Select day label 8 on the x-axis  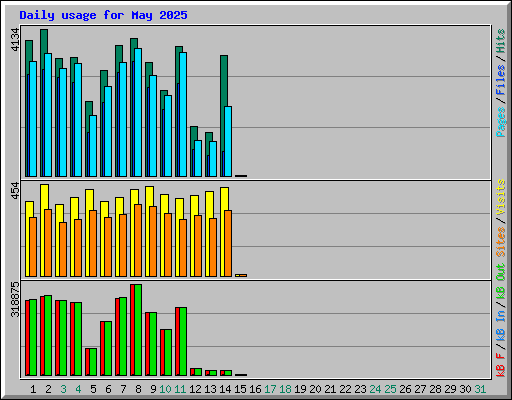(x=138, y=389)
